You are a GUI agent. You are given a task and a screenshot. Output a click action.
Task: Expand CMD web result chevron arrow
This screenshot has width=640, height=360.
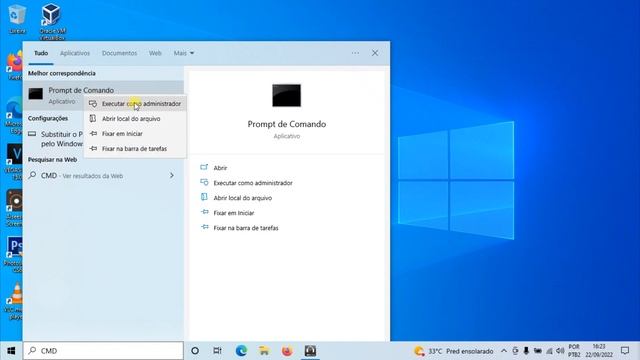coord(172,176)
